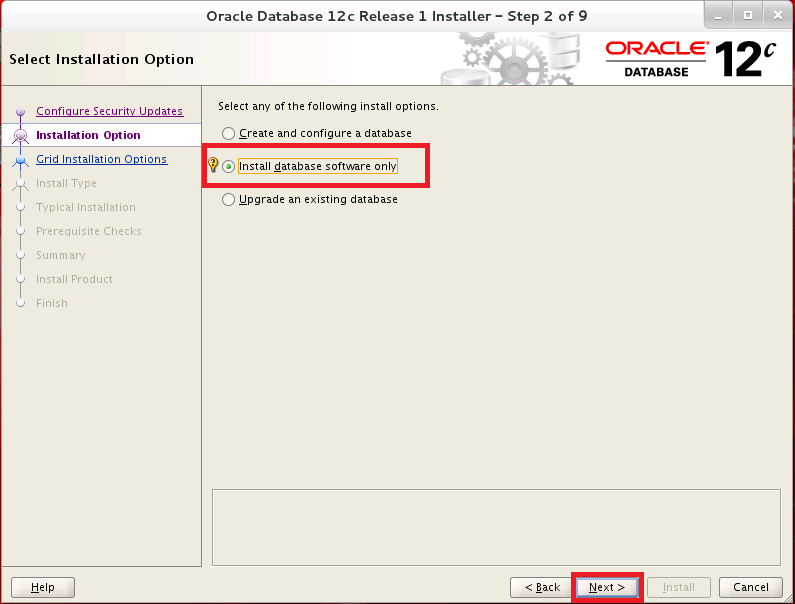Click the yellow hint key icon
Viewport: 795px width, 604px height.
click(213, 165)
